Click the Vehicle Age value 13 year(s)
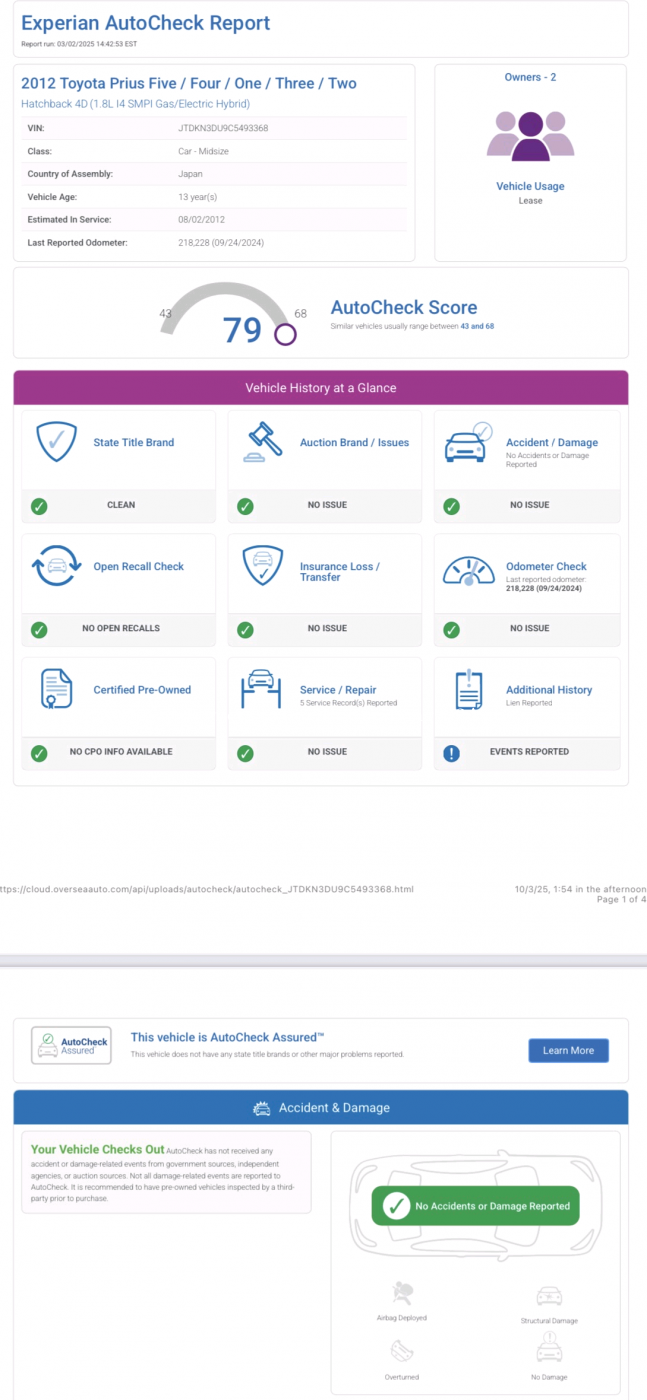The height and width of the screenshot is (1400, 647). (x=197, y=197)
